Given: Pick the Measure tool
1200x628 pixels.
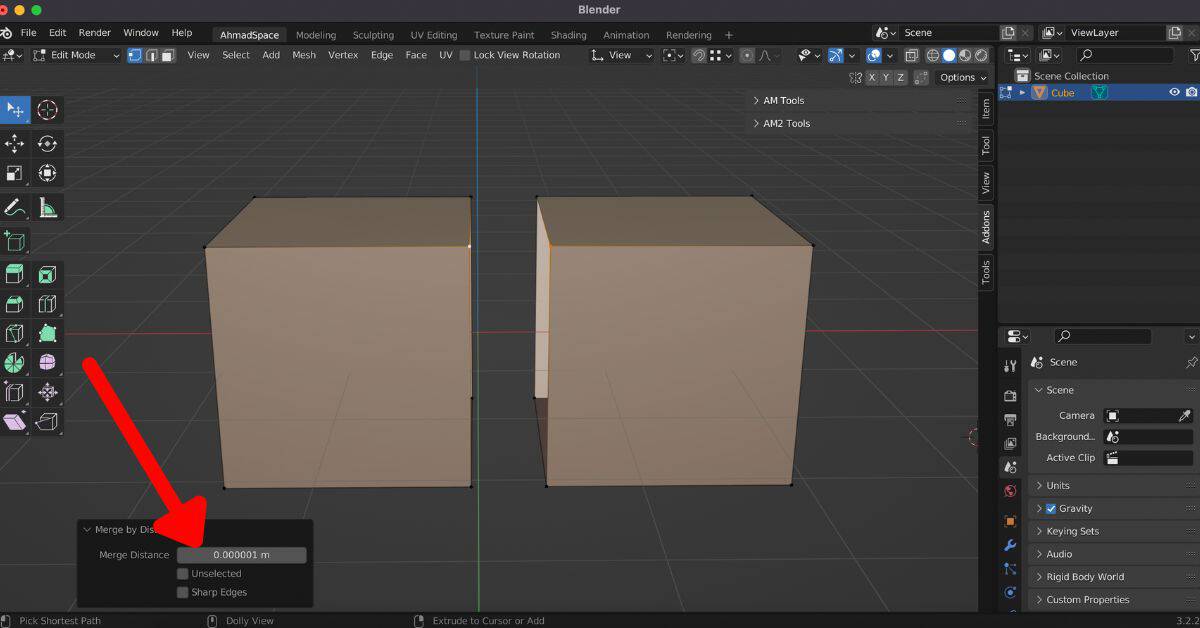Looking at the screenshot, I should 47,208.
